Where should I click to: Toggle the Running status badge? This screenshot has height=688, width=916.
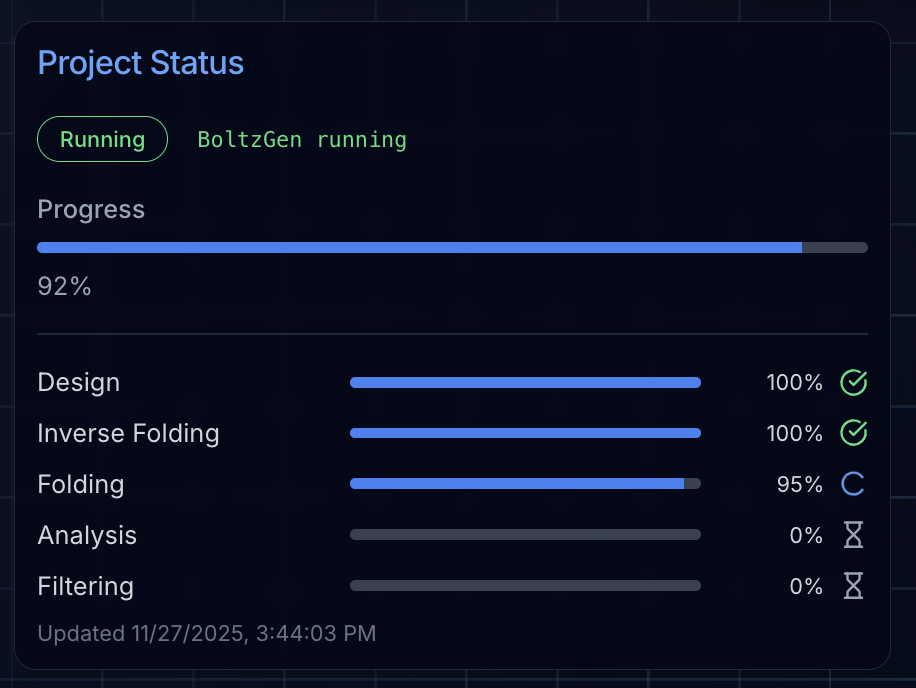click(x=102, y=139)
